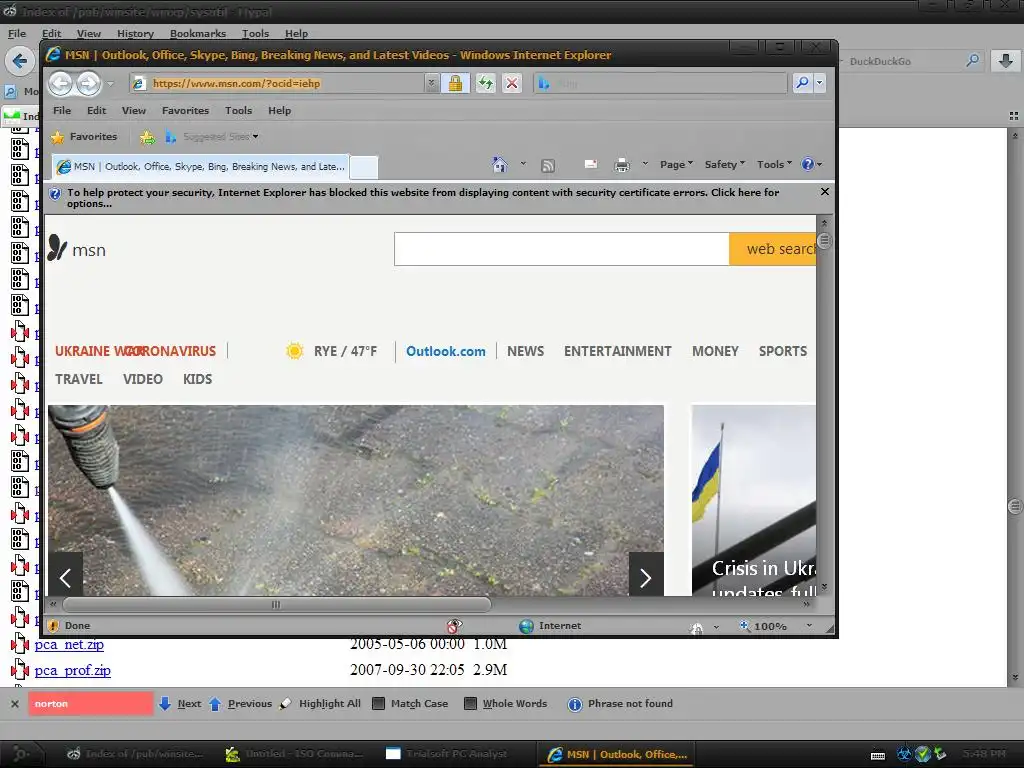
Task: Click the MSN web search input field
Action: tap(562, 249)
